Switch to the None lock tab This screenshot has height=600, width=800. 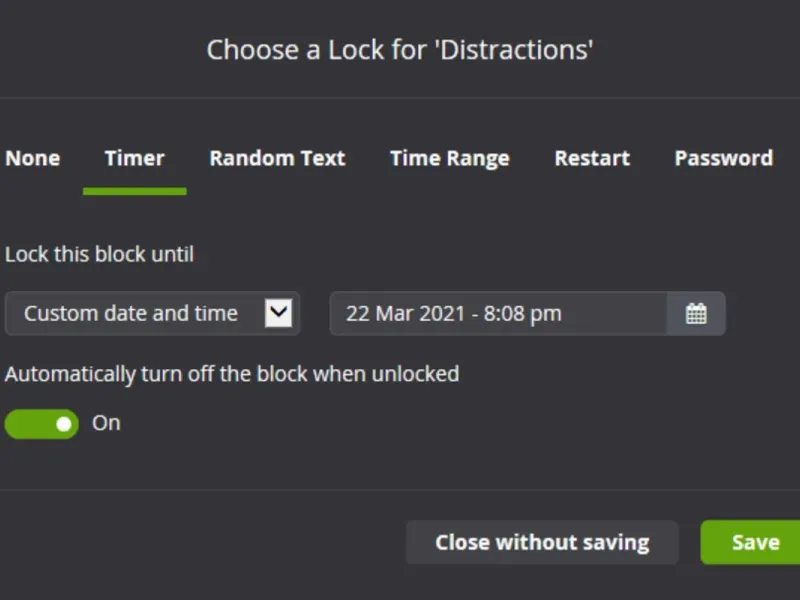33,158
